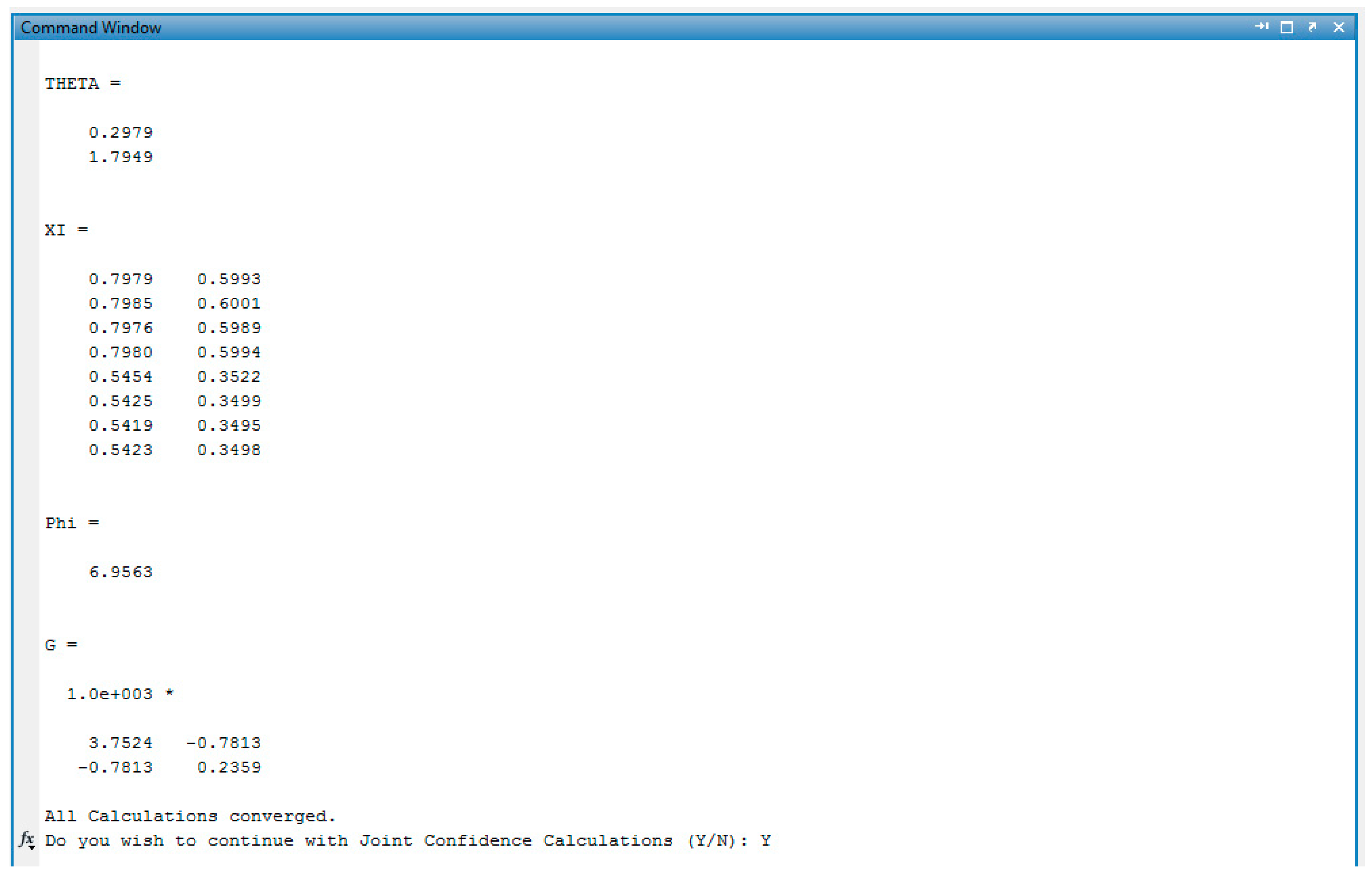Image resolution: width=1372 pixels, height=890 pixels.
Task: Click the 'All Calculations converged.' message
Action: point(190,816)
